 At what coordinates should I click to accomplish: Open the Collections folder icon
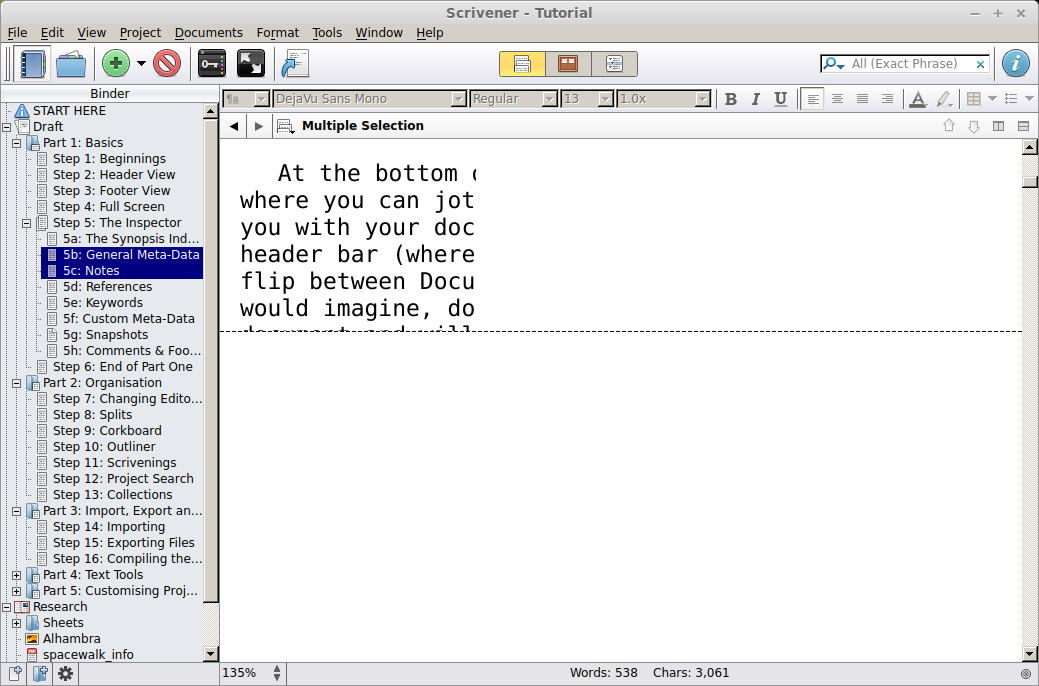(71, 64)
